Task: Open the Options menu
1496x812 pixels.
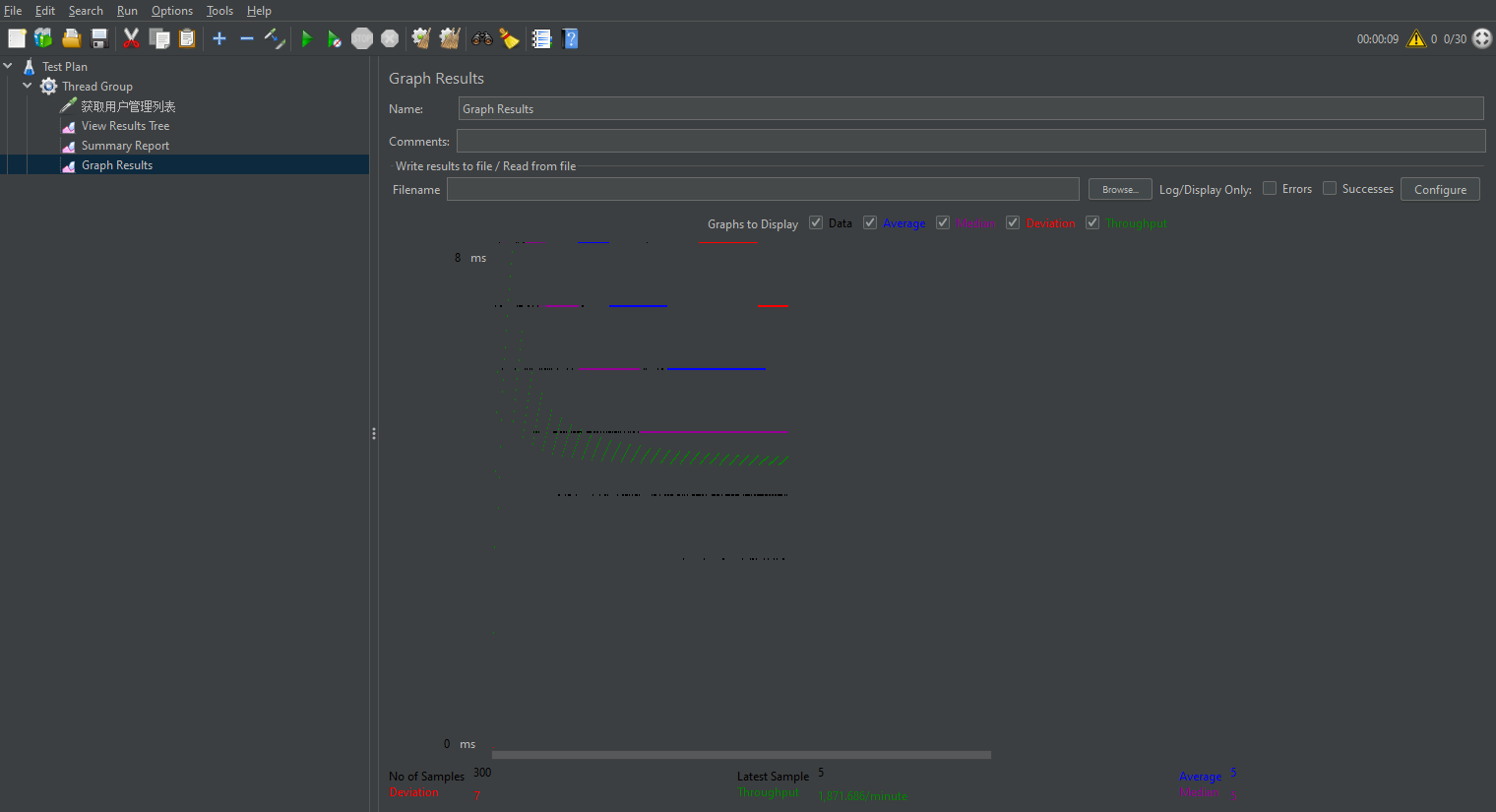Action: 172,11
